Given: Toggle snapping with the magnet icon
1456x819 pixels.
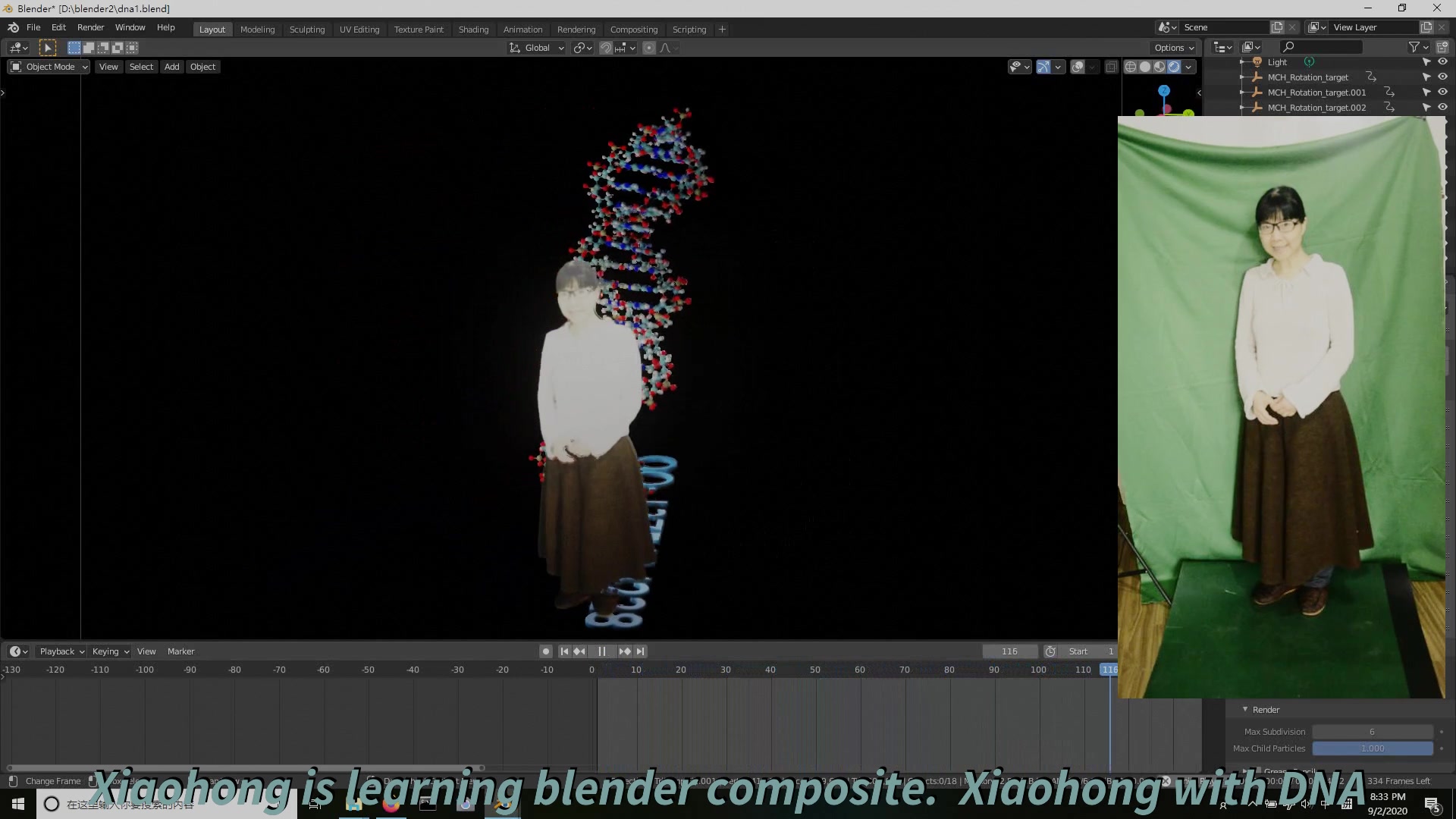Looking at the screenshot, I should [606, 48].
